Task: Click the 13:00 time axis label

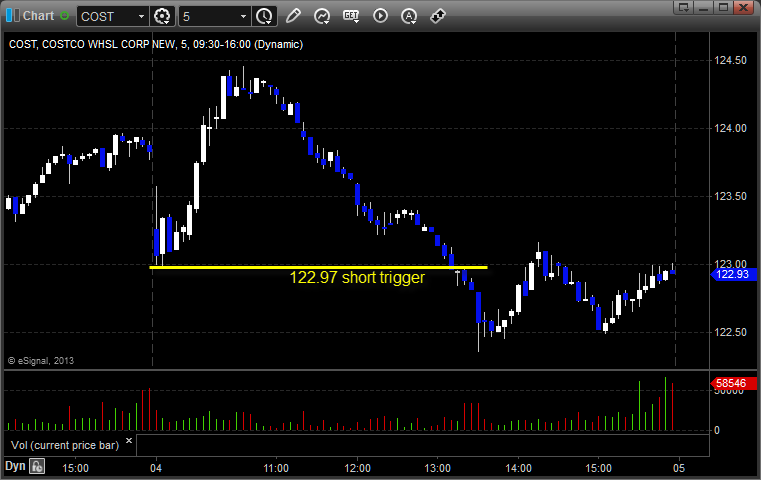Action: pos(438,468)
